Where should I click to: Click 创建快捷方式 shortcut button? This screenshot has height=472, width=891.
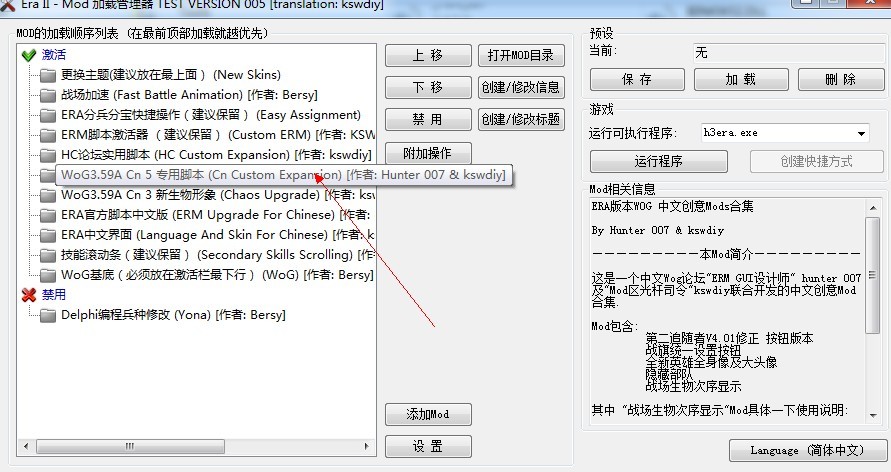tap(817, 161)
